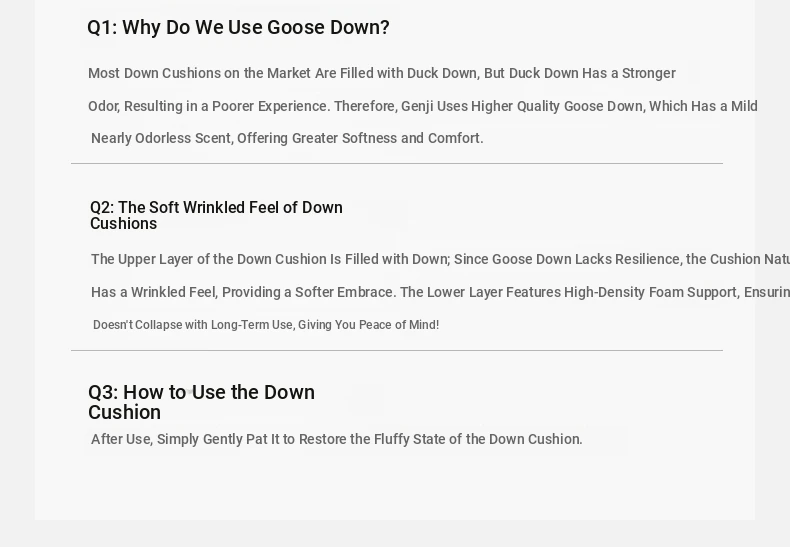This screenshot has width=790, height=547.
Task: Click the phrase 'Fluffy State of the Down Cushion'
Action: (478, 439)
